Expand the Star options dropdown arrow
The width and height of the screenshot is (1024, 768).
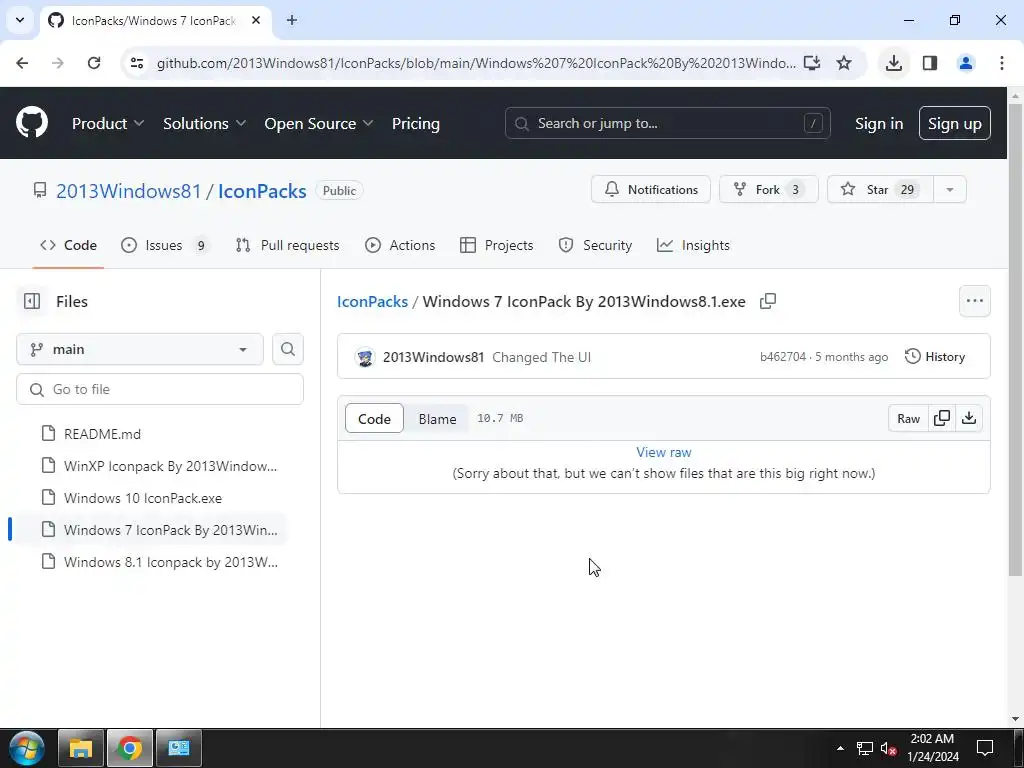[950, 189]
